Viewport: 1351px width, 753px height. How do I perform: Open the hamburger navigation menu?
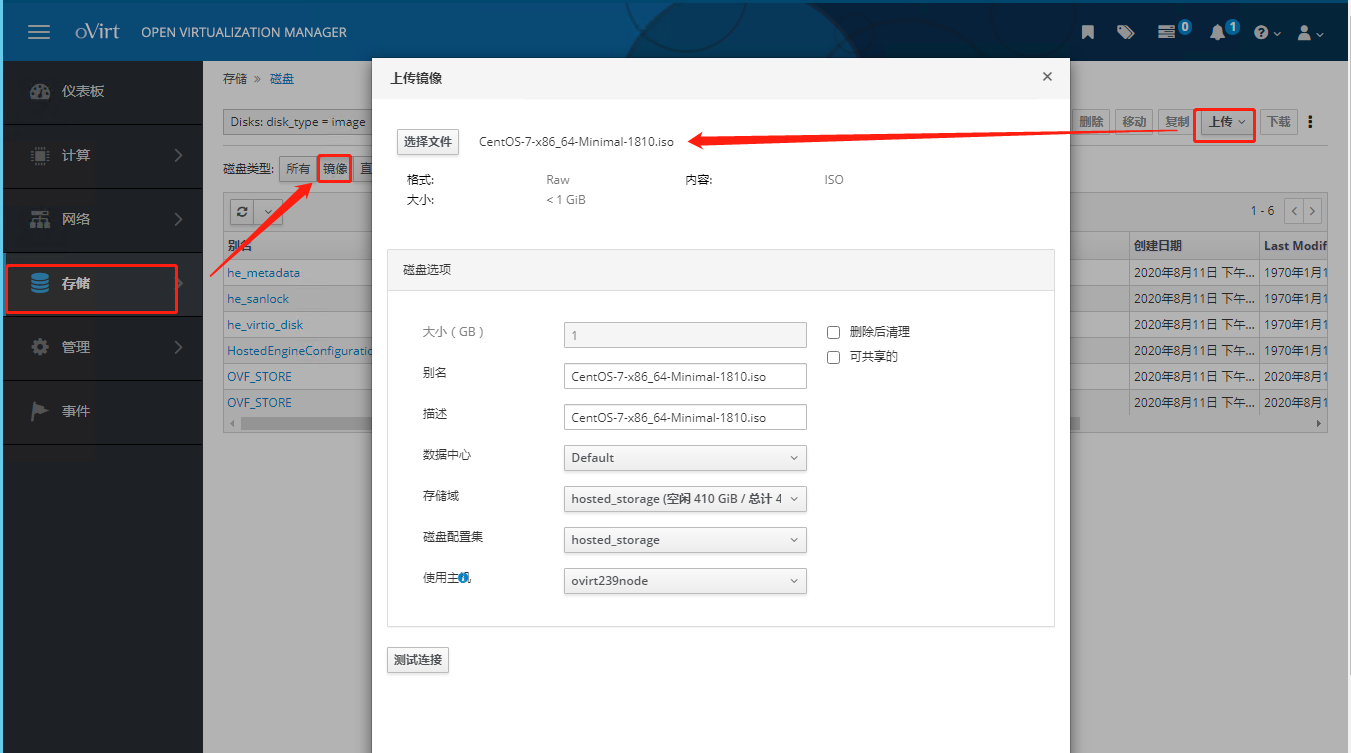[x=38, y=31]
